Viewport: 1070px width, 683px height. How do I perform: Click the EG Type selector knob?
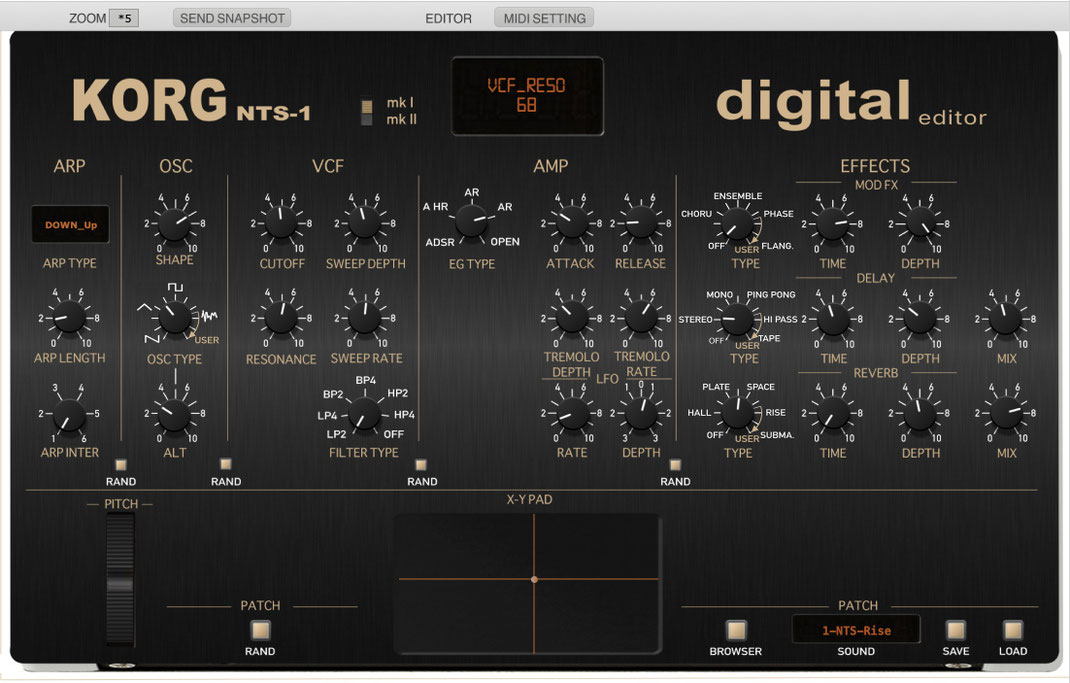[472, 220]
